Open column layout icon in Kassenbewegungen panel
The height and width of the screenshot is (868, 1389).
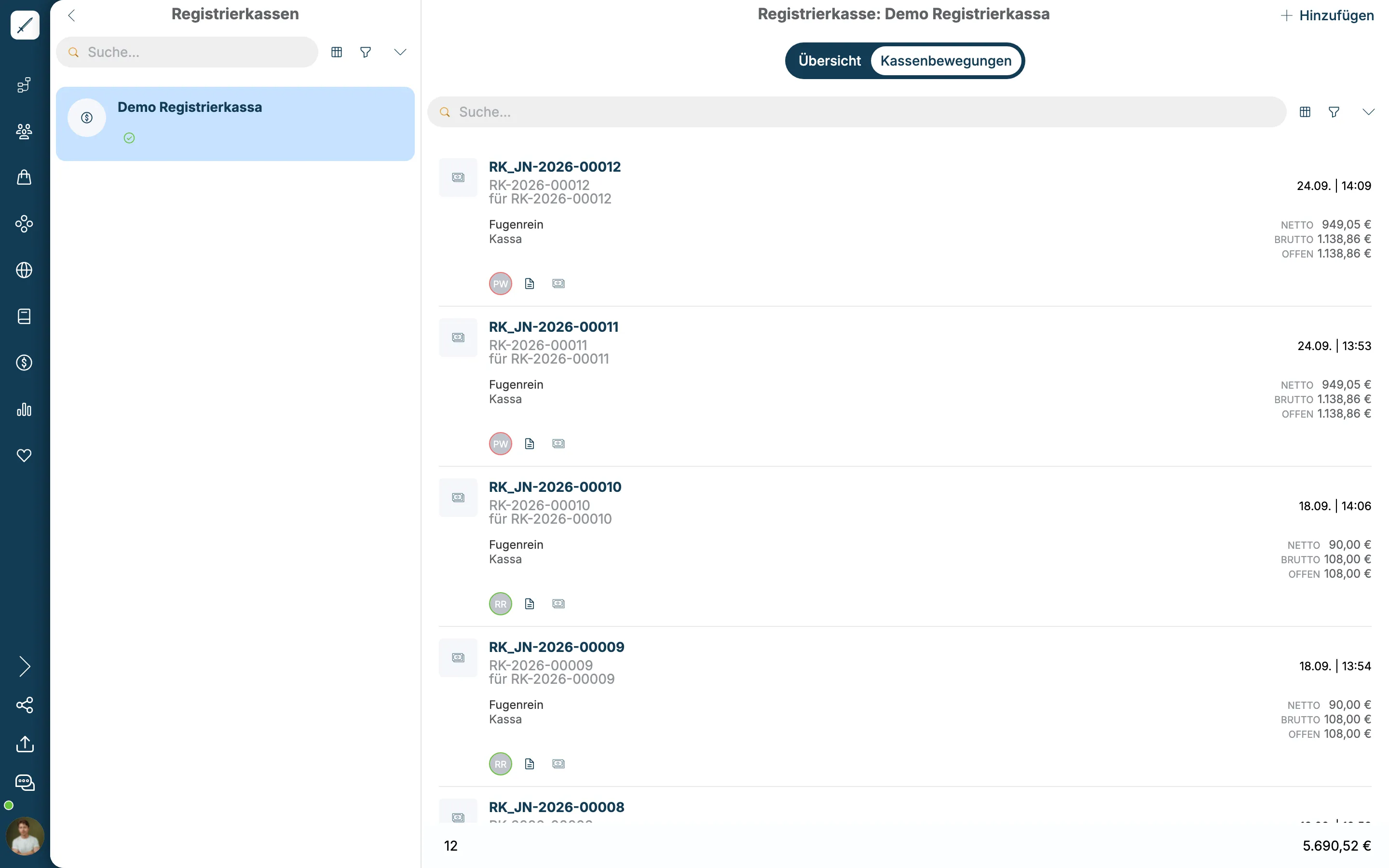coord(1305,112)
